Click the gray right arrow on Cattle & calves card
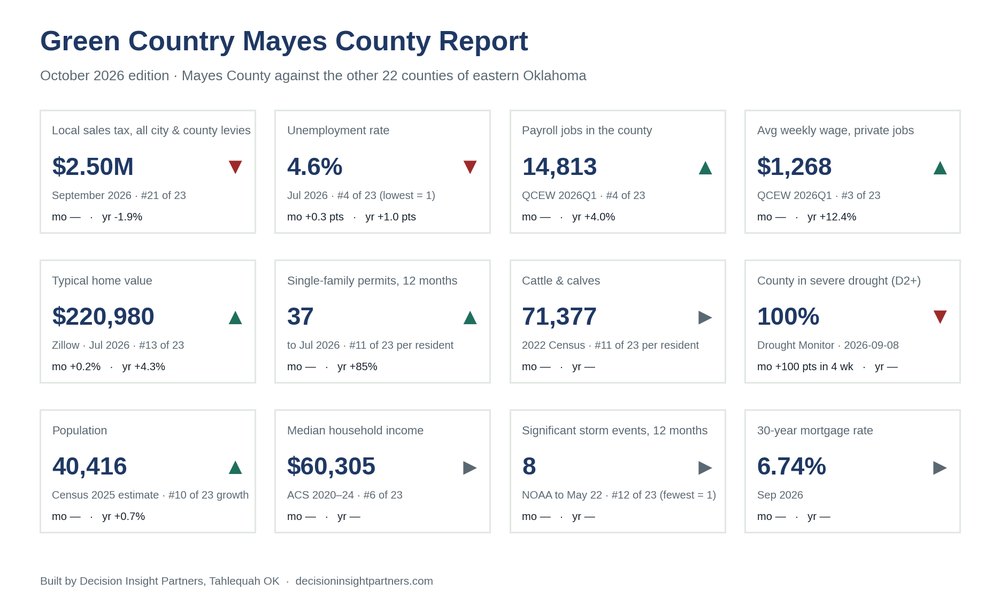Screen dimensions: 1000x612 (705, 317)
